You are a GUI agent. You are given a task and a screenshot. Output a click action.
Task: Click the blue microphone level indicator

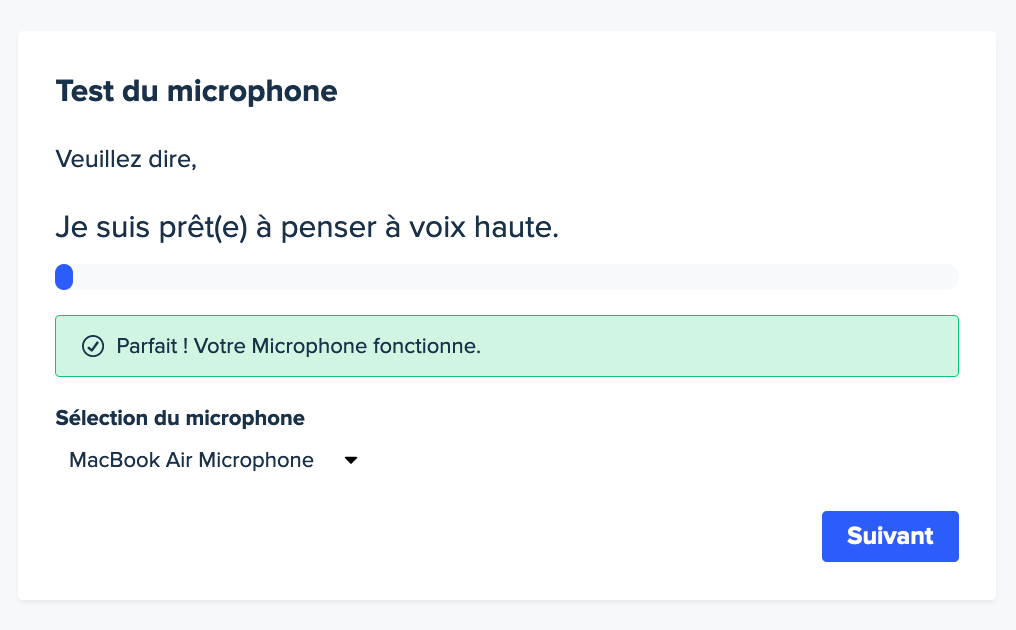[x=64, y=277]
